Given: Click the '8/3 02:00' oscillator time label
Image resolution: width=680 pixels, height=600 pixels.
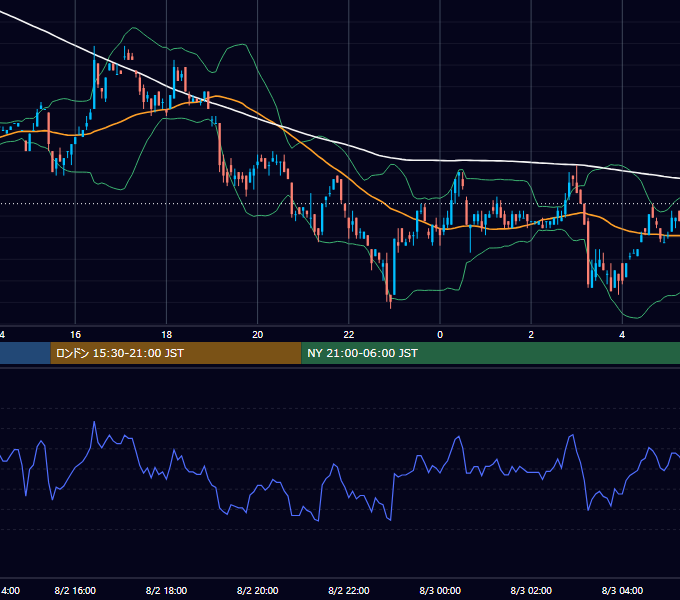Looking at the screenshot, I should pos(531,590).
